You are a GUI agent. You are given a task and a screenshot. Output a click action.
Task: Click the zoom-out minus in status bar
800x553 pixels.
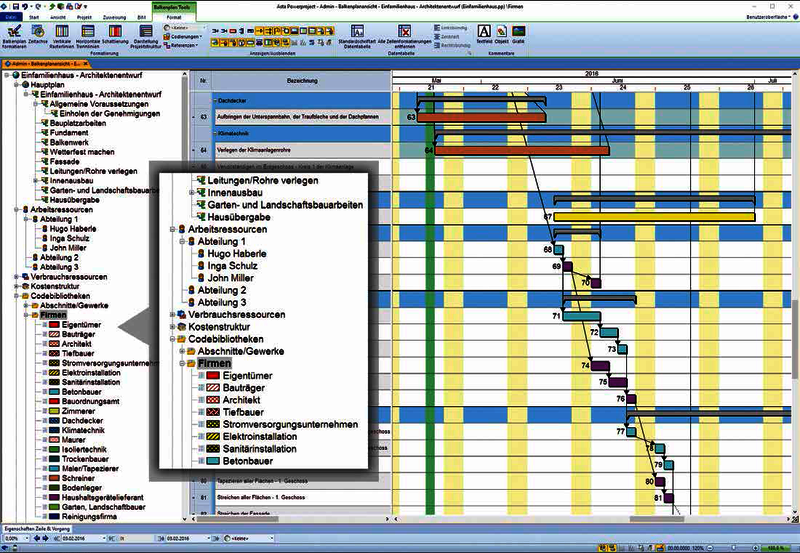tap(709, 548)
